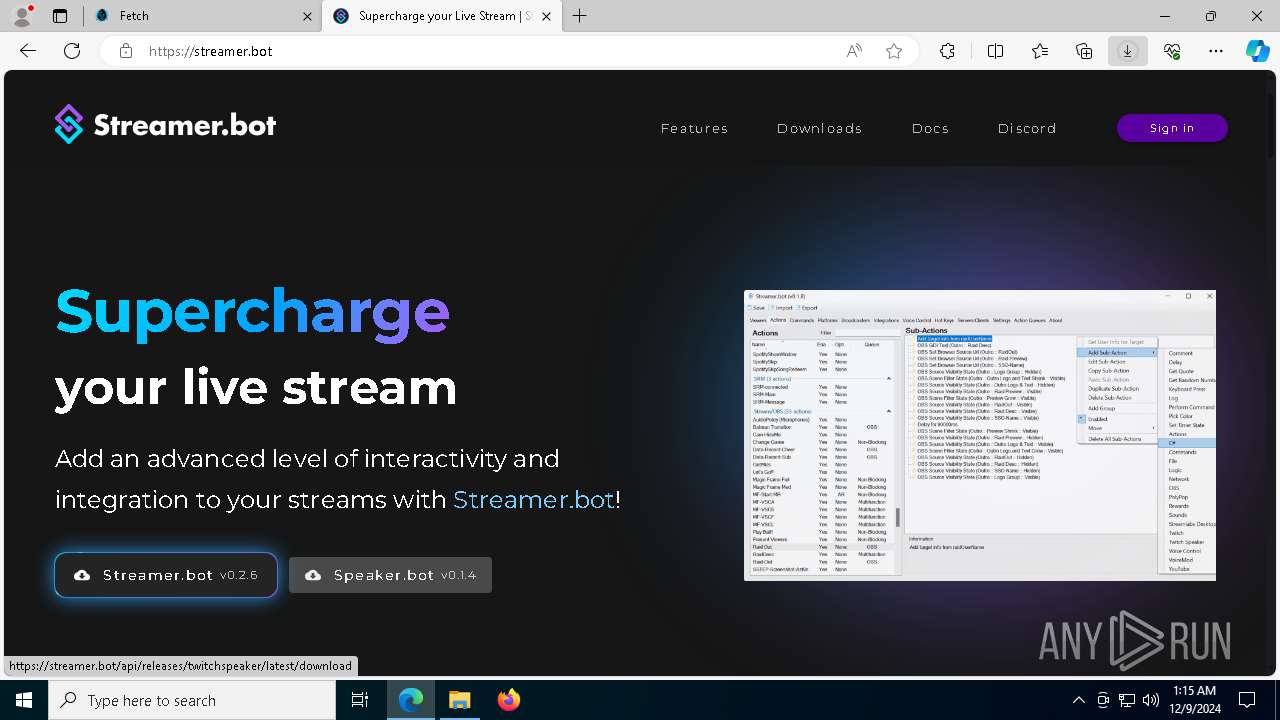Open the Favorites list

click(x=1040, y=51)
